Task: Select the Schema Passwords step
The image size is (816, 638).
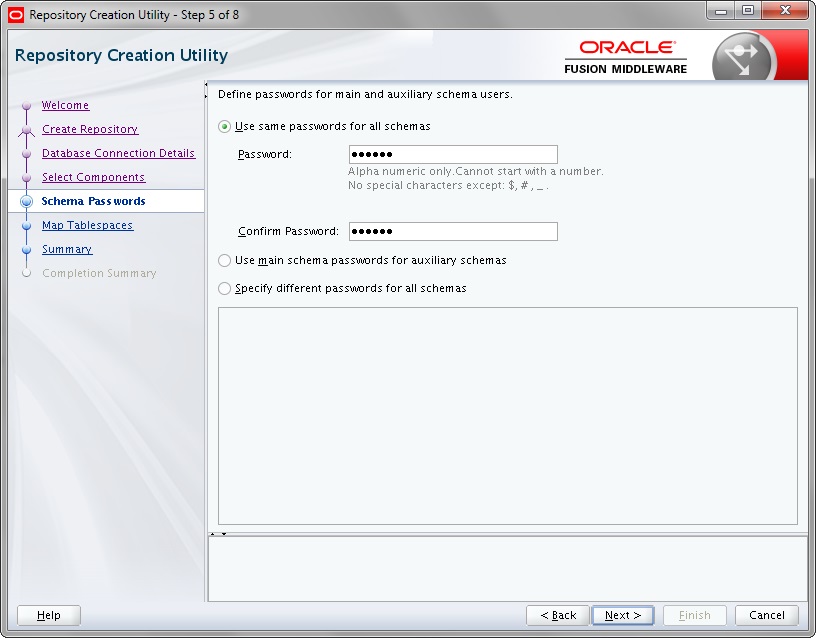Action: coord(94,201)
